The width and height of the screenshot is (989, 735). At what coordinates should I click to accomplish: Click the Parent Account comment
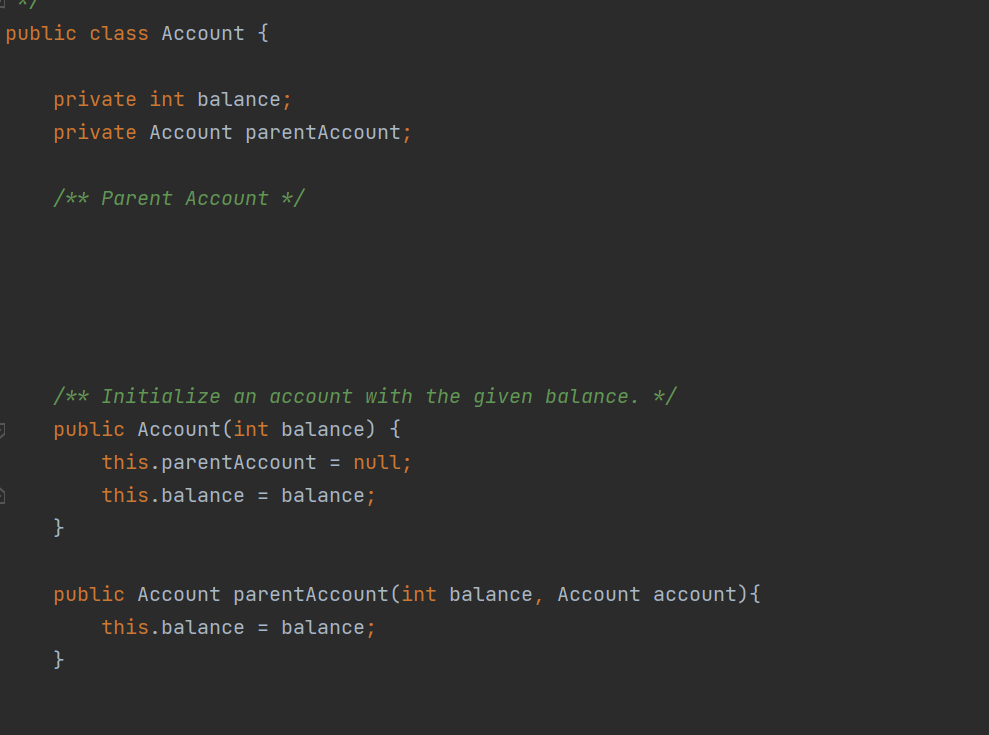coord(179,198)
